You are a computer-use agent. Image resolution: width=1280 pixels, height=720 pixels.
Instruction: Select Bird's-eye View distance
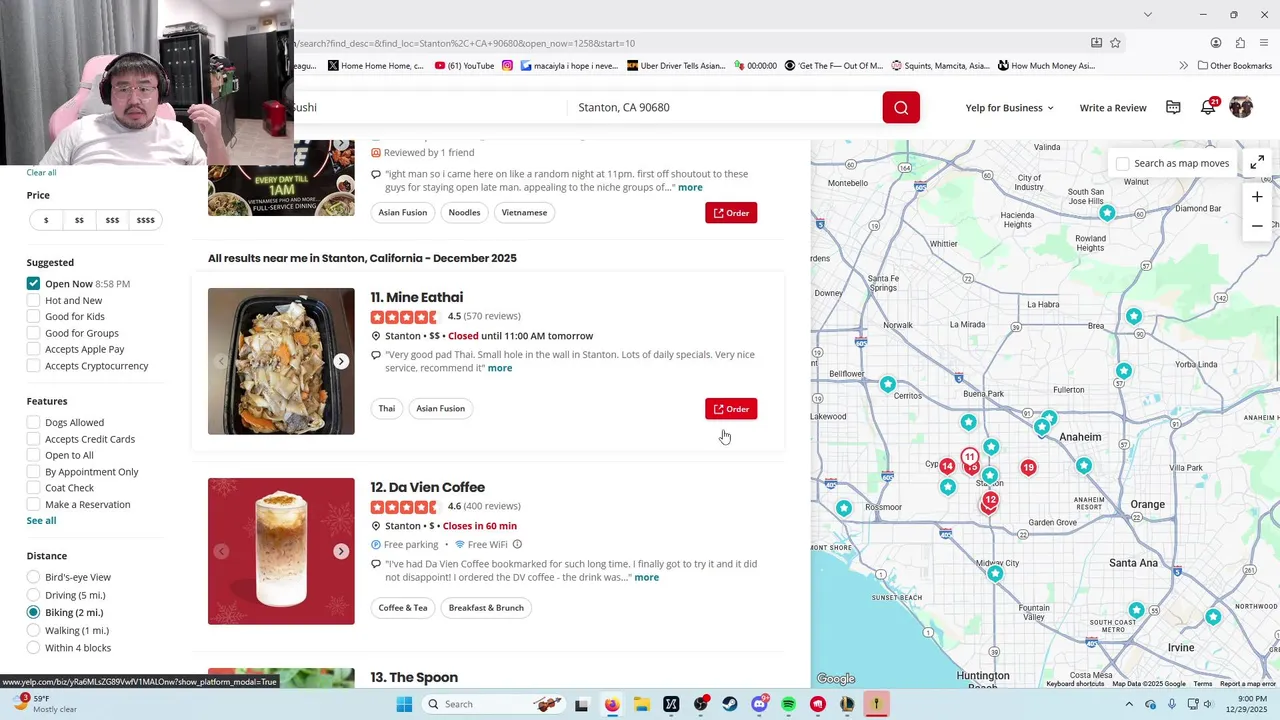tap(33, 577)
